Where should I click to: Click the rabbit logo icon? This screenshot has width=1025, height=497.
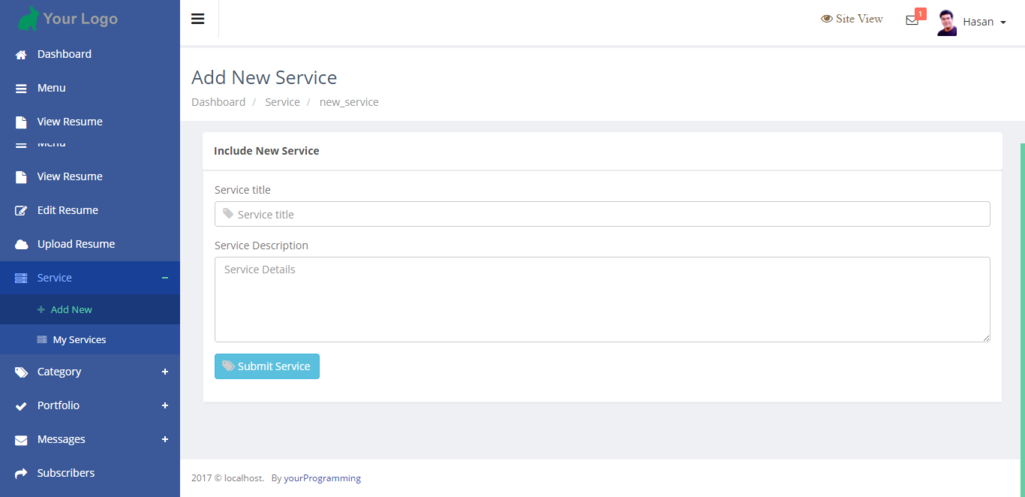28,18
